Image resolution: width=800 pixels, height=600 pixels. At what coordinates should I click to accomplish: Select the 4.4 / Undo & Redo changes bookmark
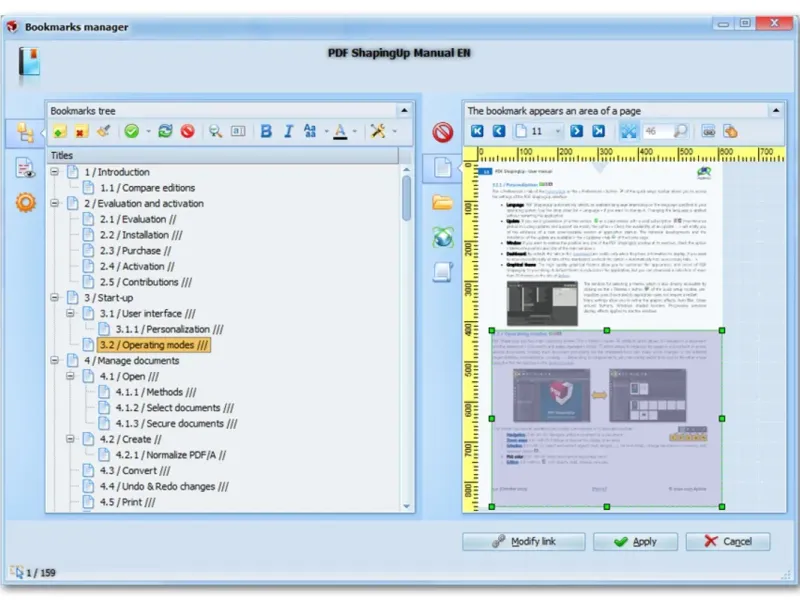[164, 486]
